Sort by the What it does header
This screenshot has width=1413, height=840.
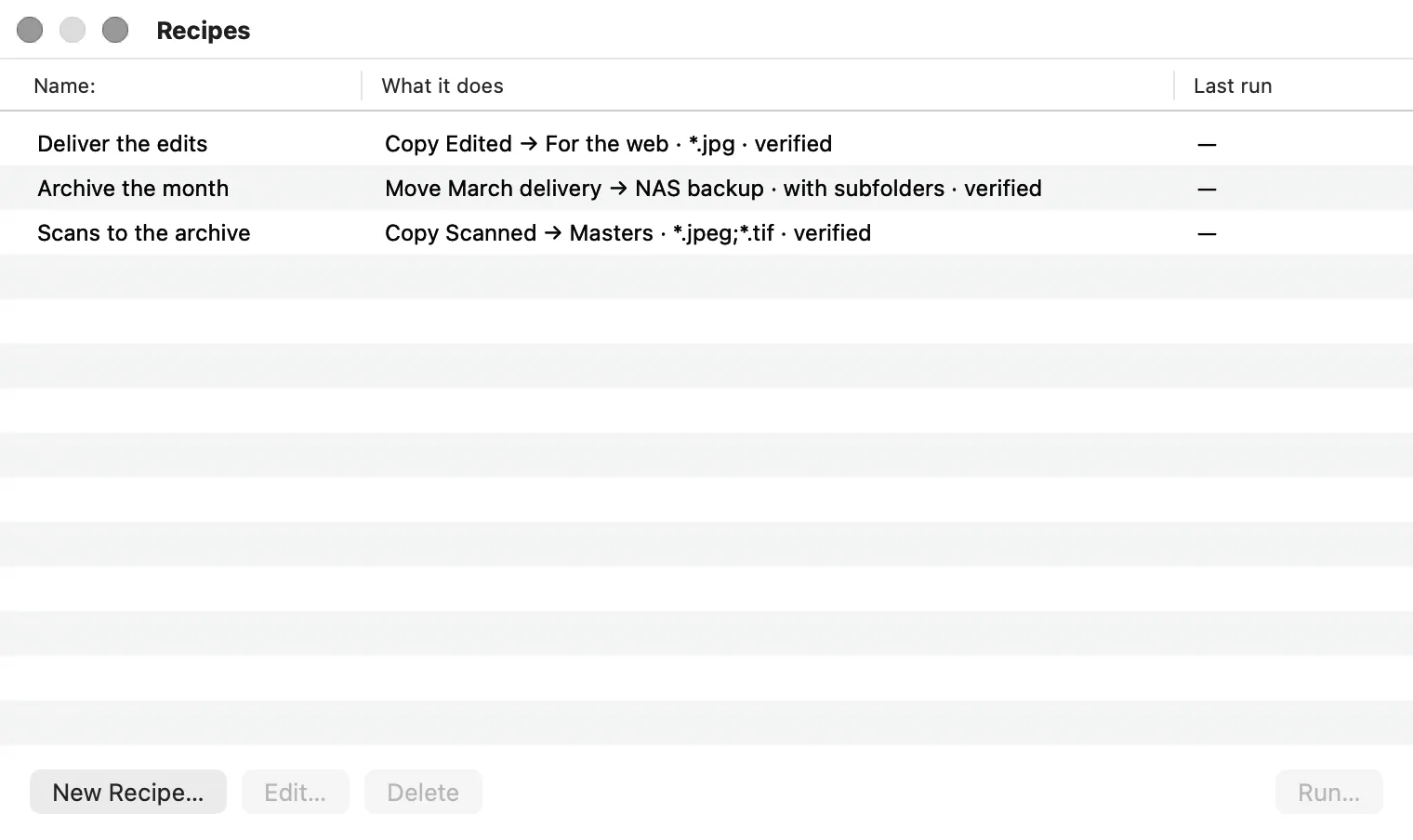click(x=768, y=85)
